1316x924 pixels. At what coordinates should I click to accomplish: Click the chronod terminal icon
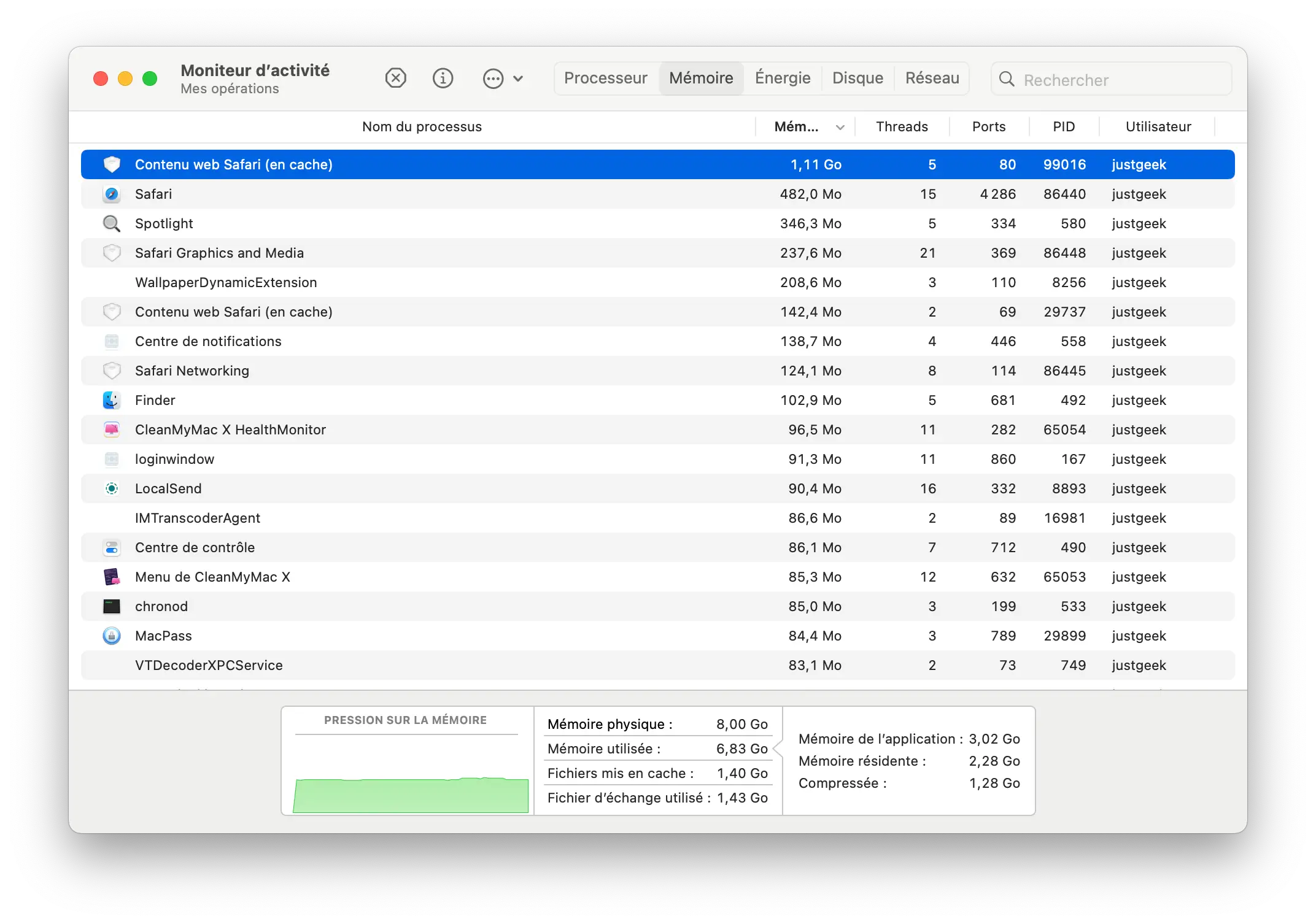(112, 606)
